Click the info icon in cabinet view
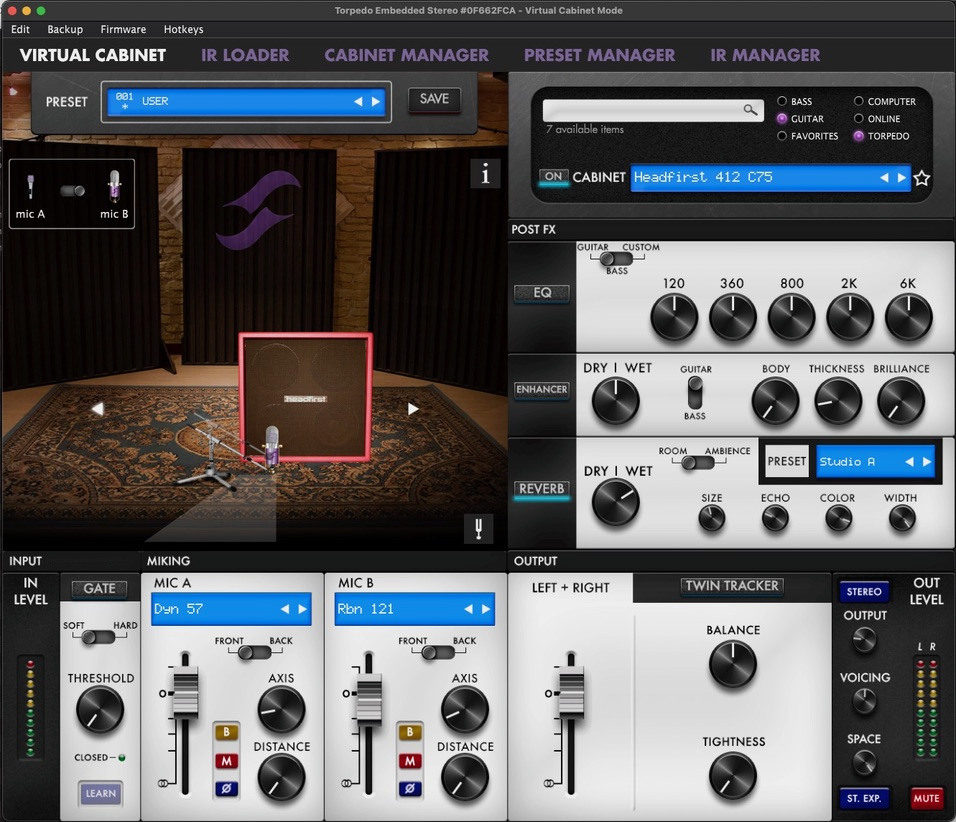Image resolution: width=956 pixels, height=822 pixels. [x=485, y=174]
